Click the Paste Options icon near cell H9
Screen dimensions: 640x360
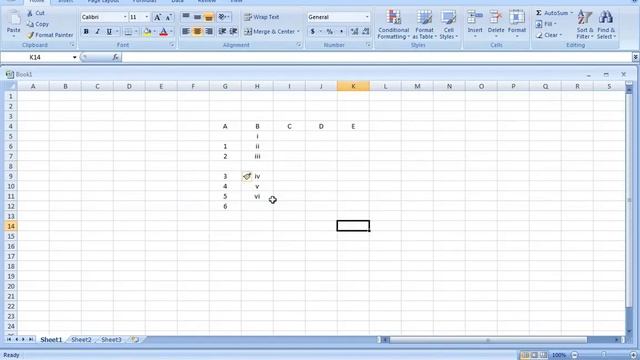pyautogui.click(x=247, y=176)
